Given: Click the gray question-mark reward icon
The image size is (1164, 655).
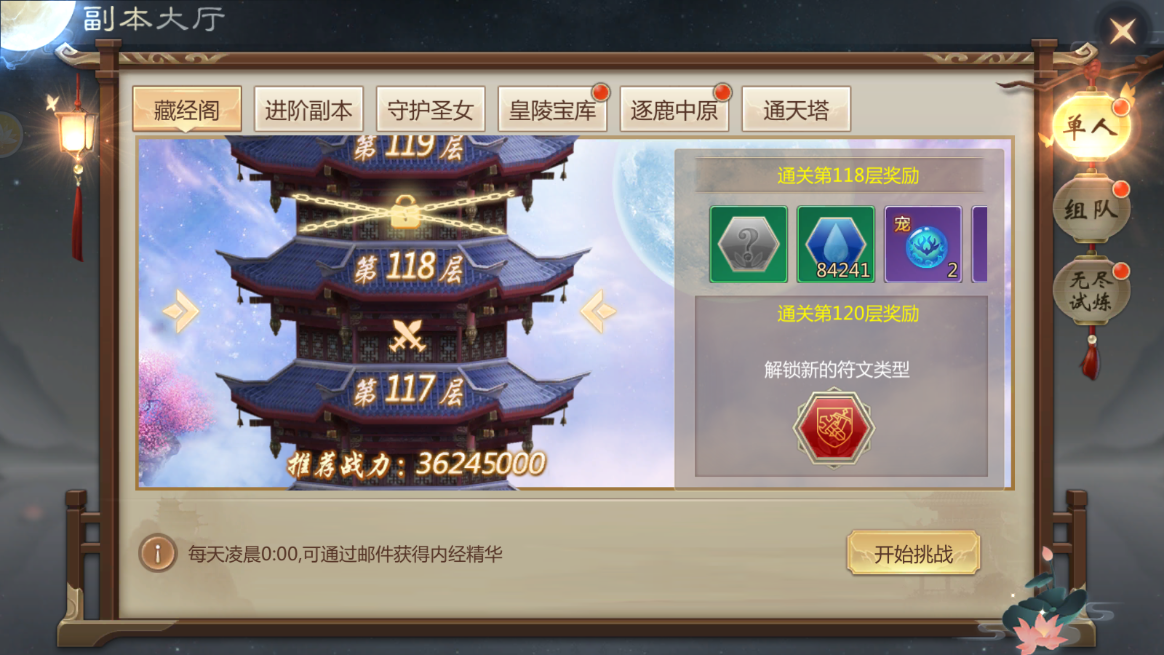Looking at the screenshot, I should click(x=748, y=244).
